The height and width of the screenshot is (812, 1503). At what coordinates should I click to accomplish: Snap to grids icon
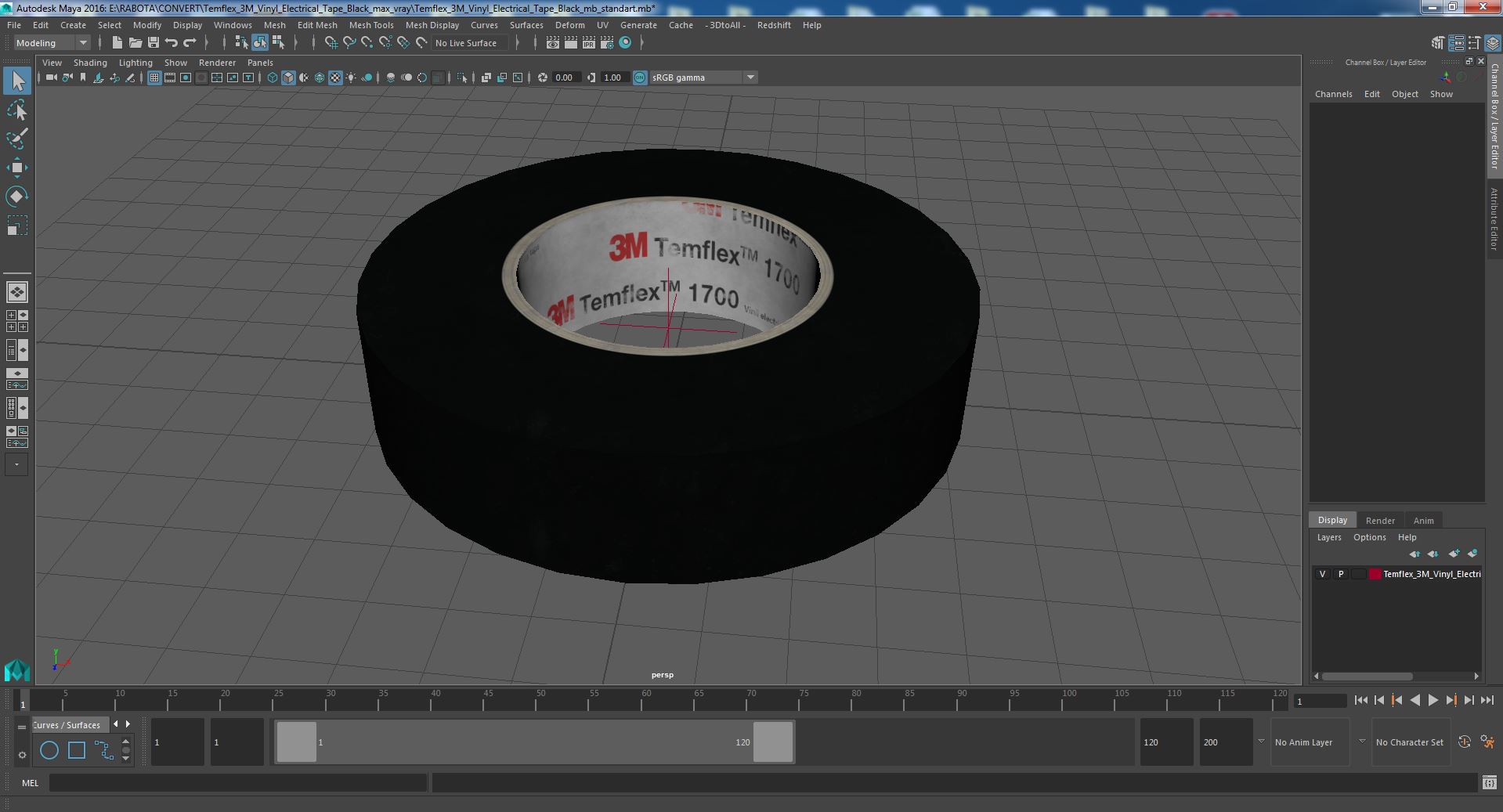pos(331,43)
